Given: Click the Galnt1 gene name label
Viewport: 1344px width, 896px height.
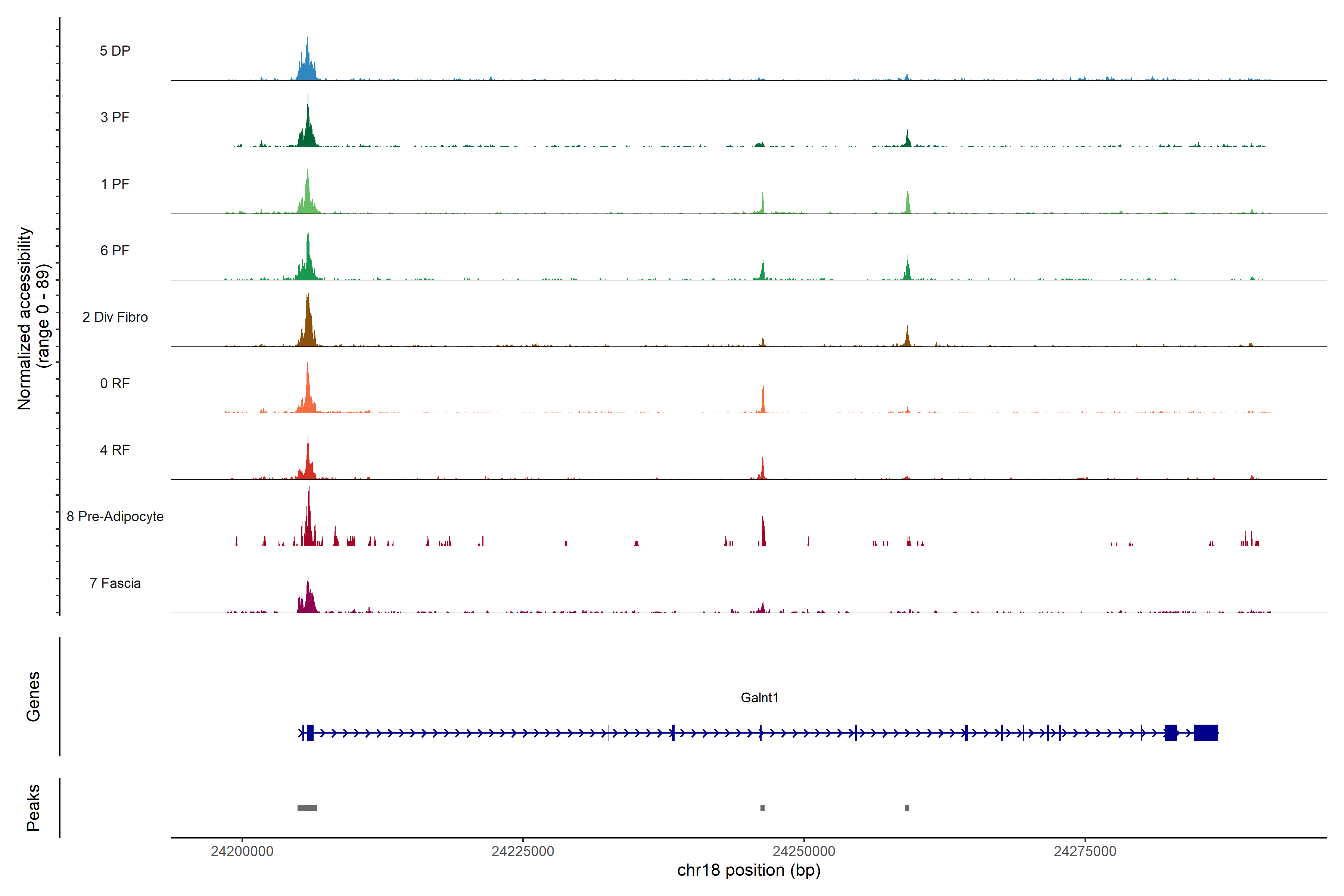Looking at the screenshot, I should click(759, 697).
